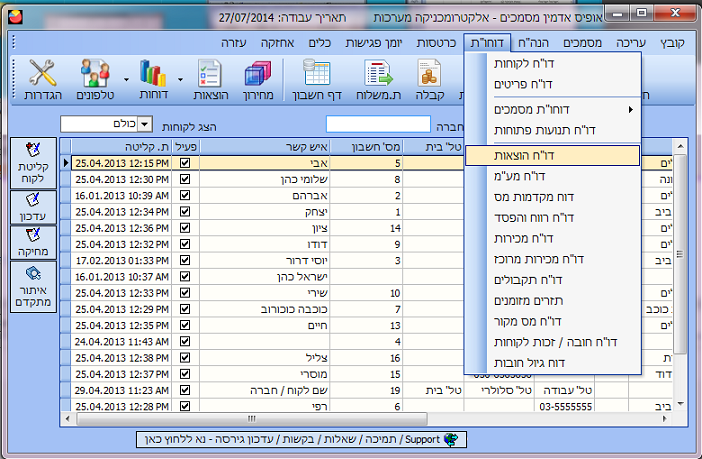Select דו"ח מכירות menu entry
Viewport: 702px width, 459px height.
[552, 238]
